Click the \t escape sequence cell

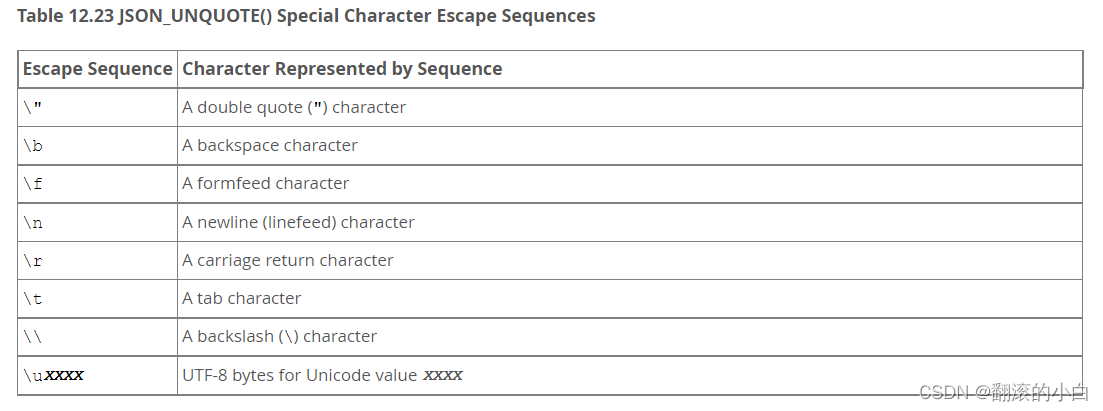click(98, 298)
